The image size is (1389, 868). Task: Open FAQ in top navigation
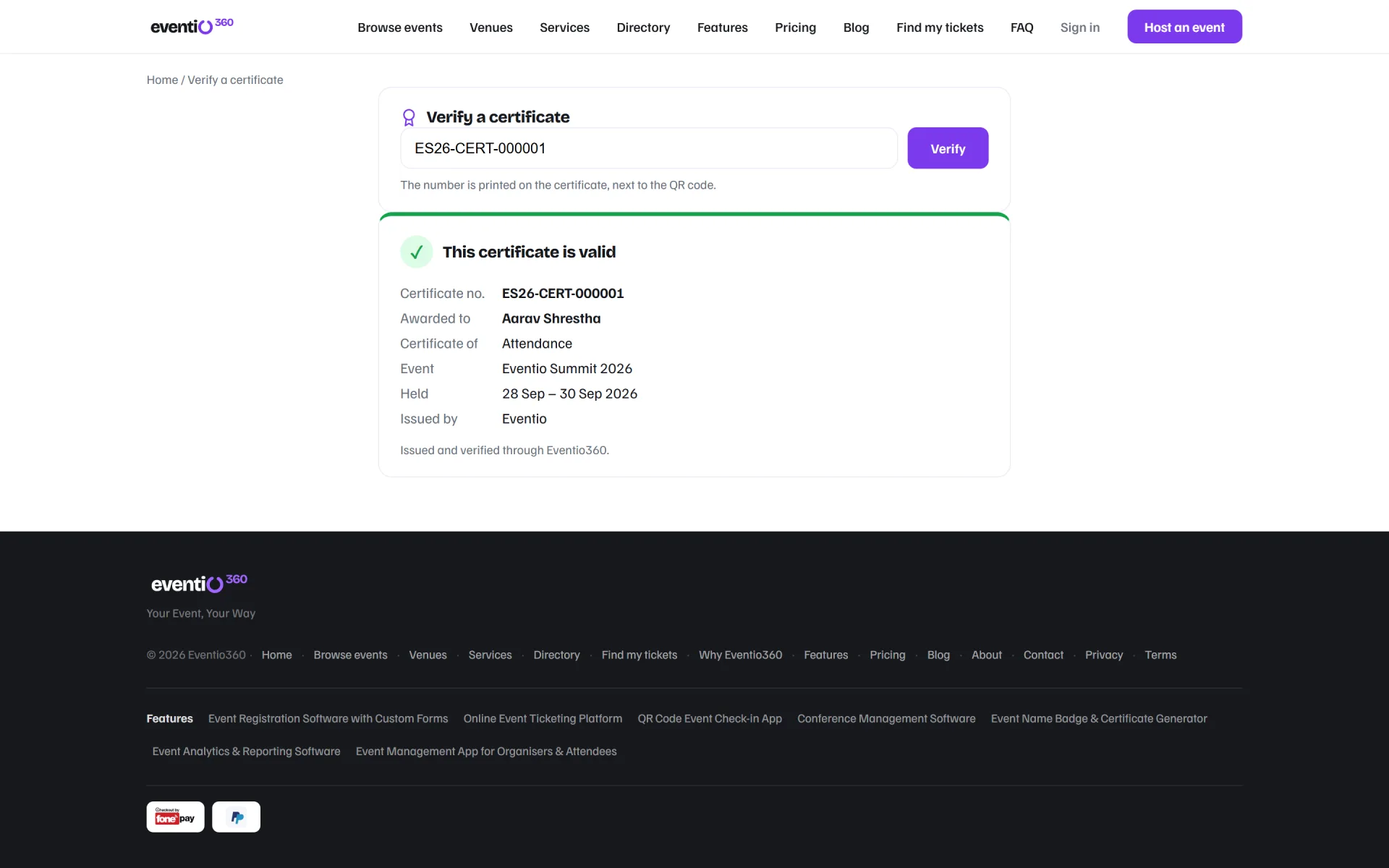[1021, 27]
